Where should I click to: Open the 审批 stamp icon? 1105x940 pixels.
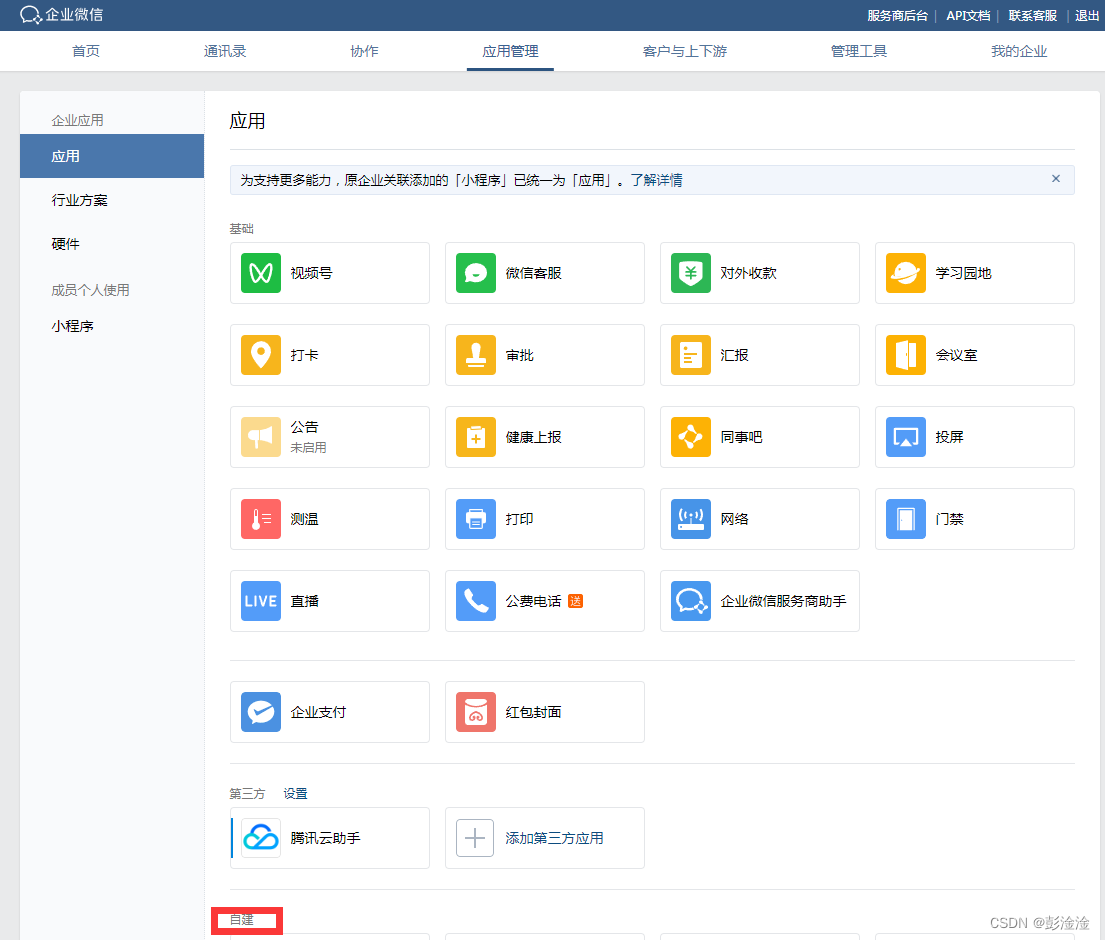(476, 355)
